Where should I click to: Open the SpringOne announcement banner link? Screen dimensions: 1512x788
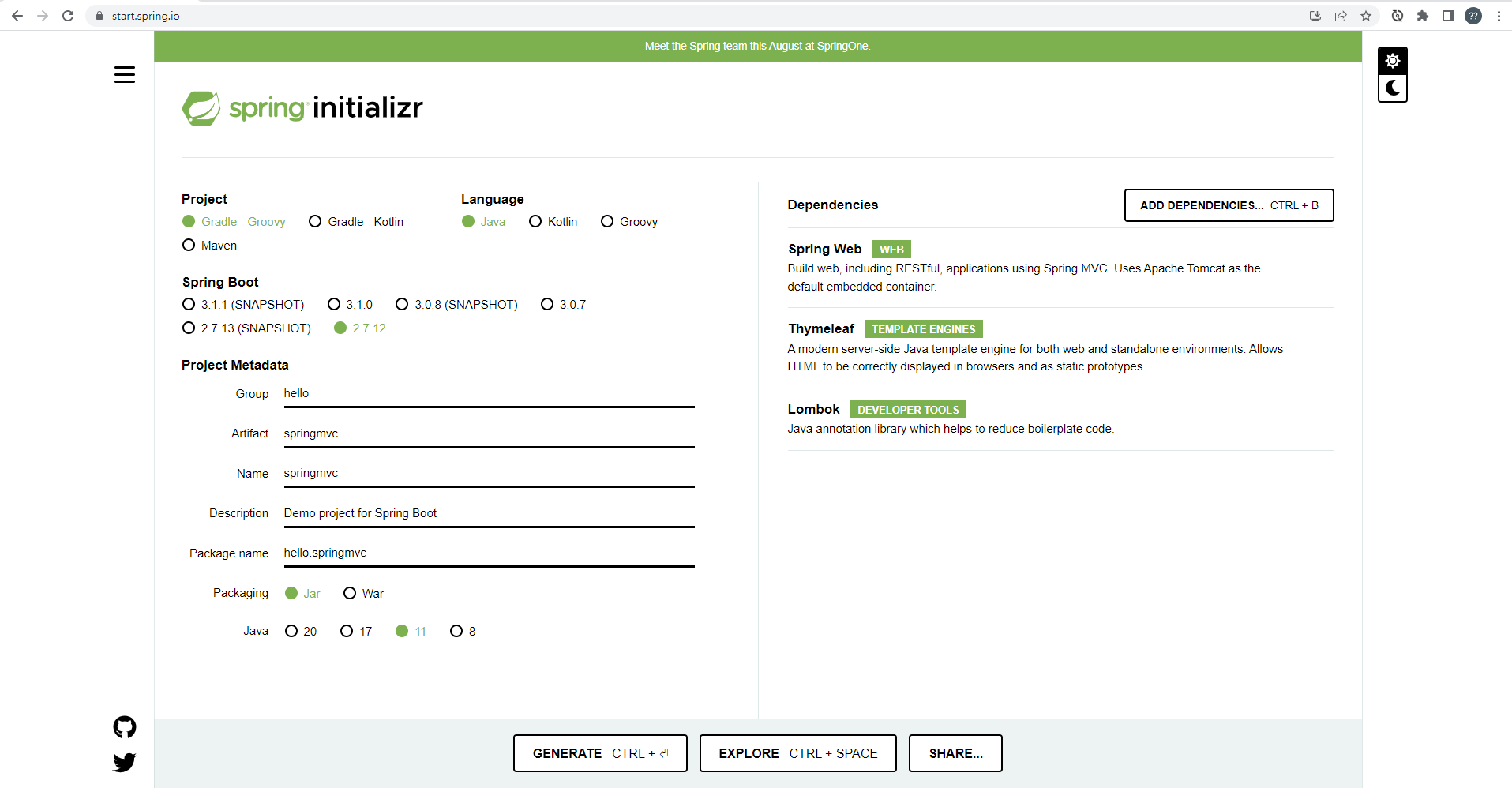(758, 47)
